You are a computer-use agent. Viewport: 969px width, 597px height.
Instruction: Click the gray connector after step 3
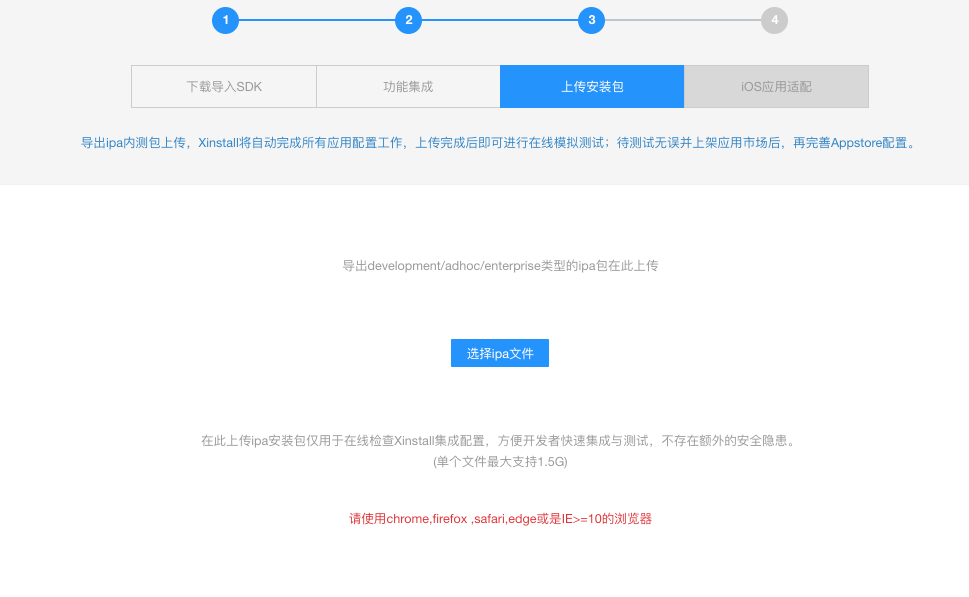[x=683, y=20]
